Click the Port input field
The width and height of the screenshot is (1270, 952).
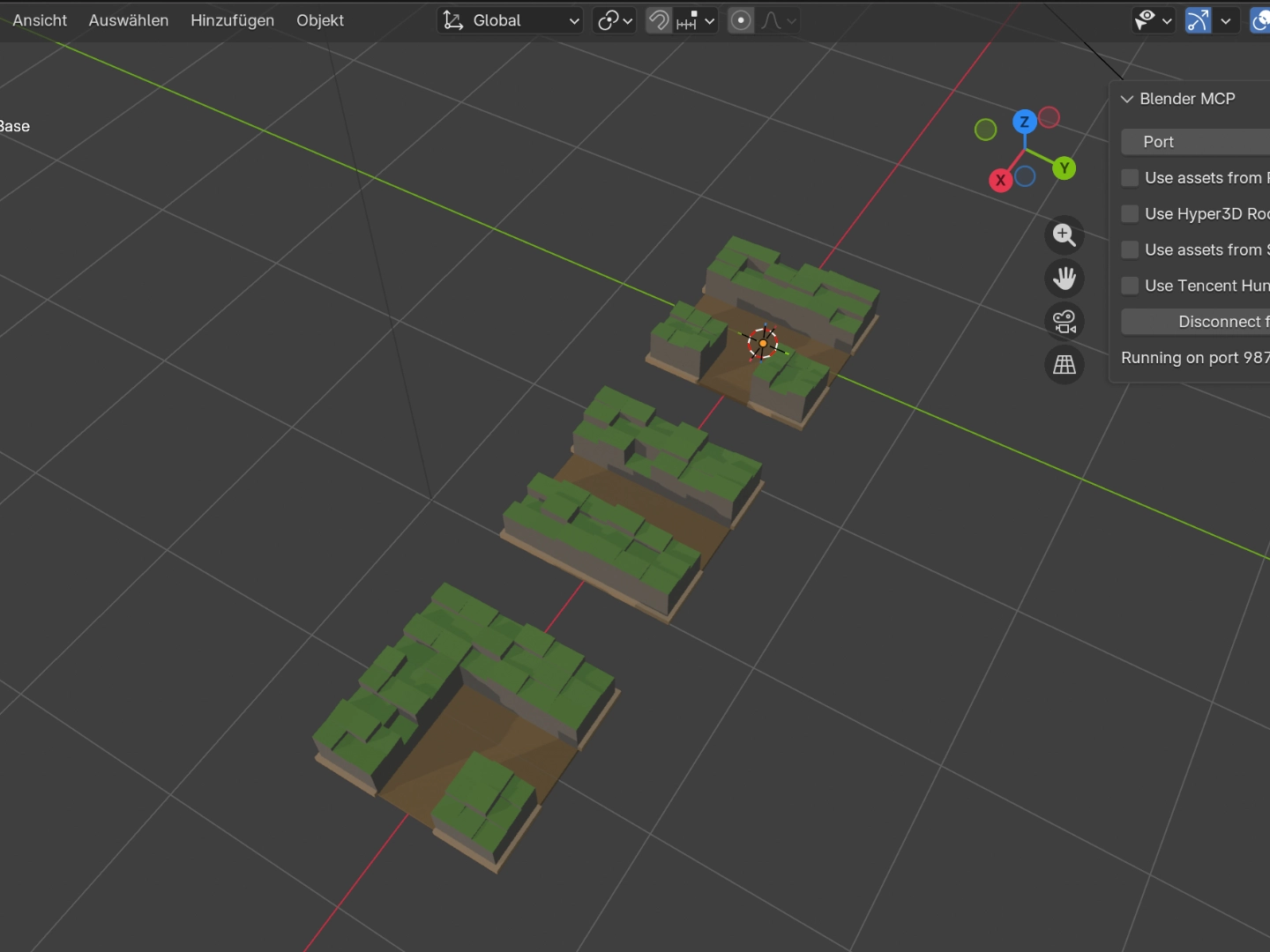pyautogui.click(x=1195, y=142)
